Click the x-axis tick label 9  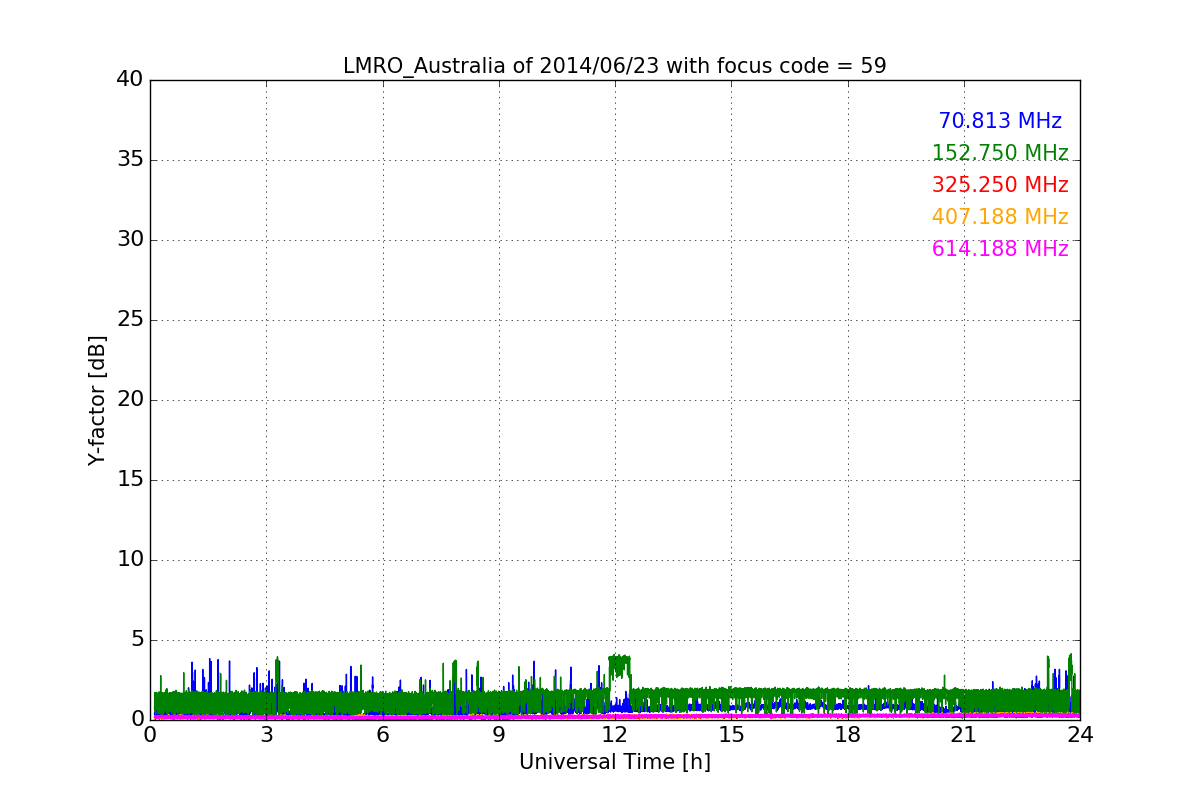pyautogui.click(x=499, y=735)
